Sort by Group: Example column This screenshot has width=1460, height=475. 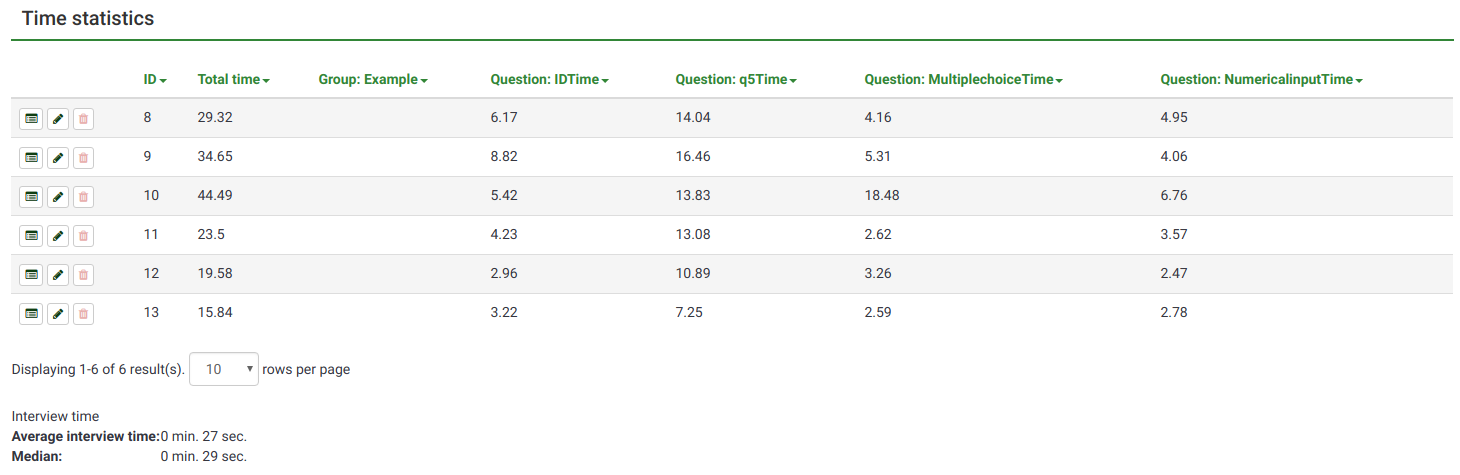coord(372,79)
